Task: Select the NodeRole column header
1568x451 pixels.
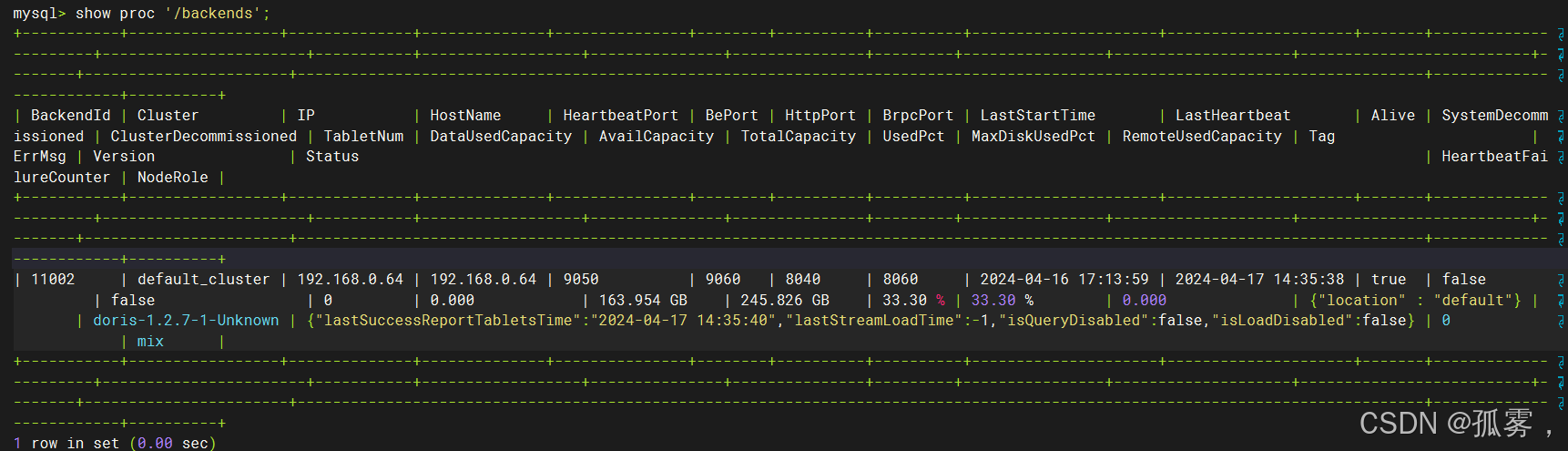Action: 173,178
